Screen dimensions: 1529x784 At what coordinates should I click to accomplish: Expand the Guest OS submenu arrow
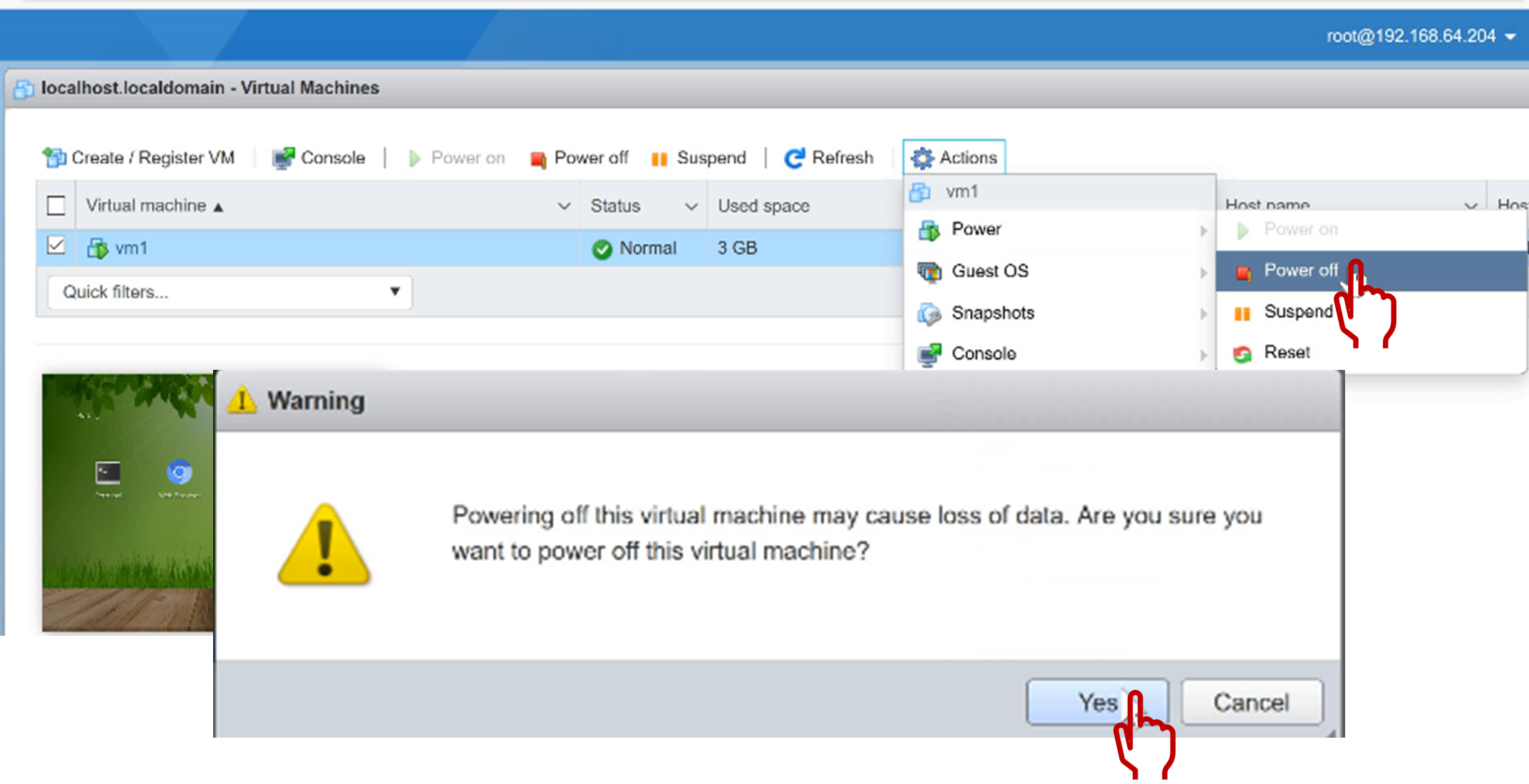tap(1203, 272)
